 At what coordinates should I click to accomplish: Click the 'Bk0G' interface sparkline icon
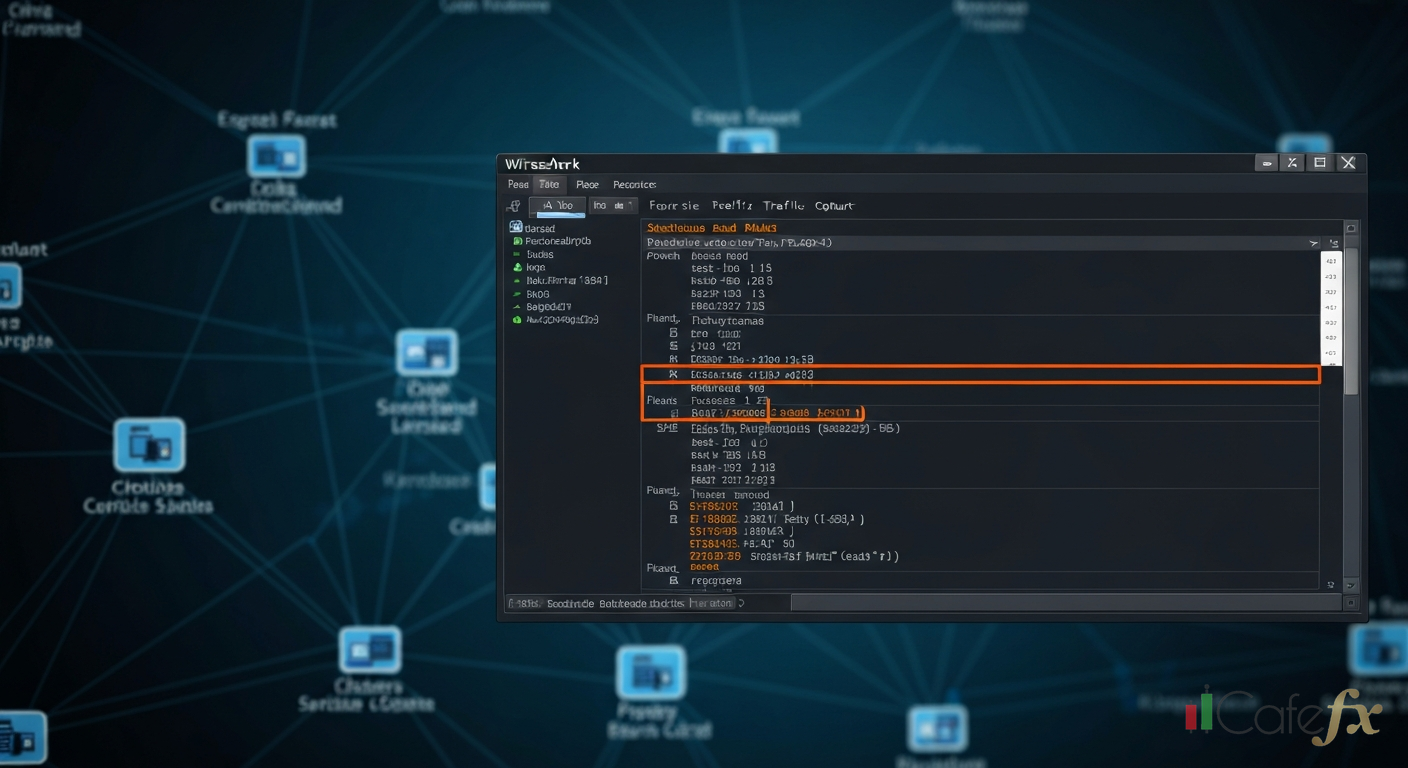click(515, 293)
